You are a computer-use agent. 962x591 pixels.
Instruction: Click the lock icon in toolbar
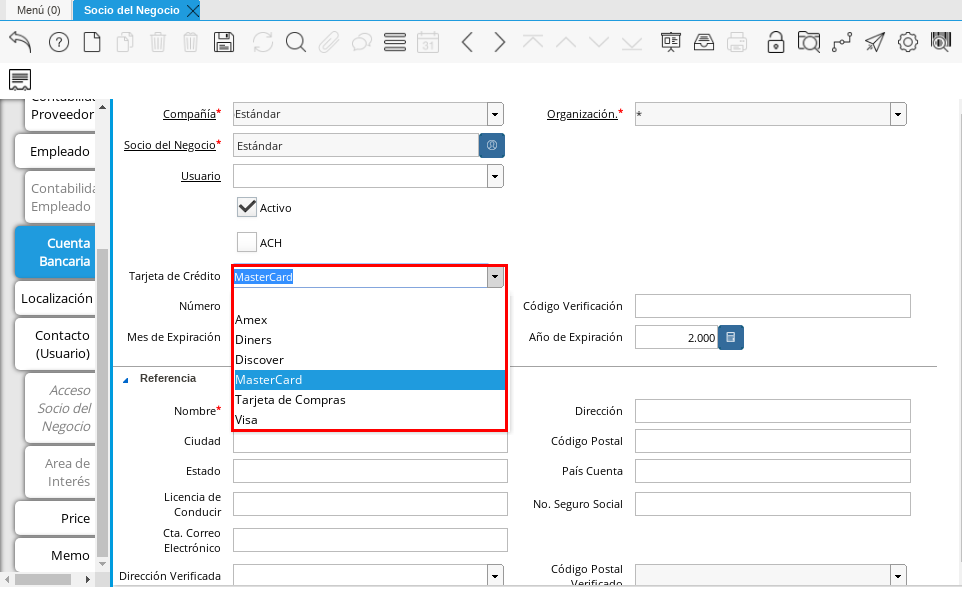(x=775, y=42)
